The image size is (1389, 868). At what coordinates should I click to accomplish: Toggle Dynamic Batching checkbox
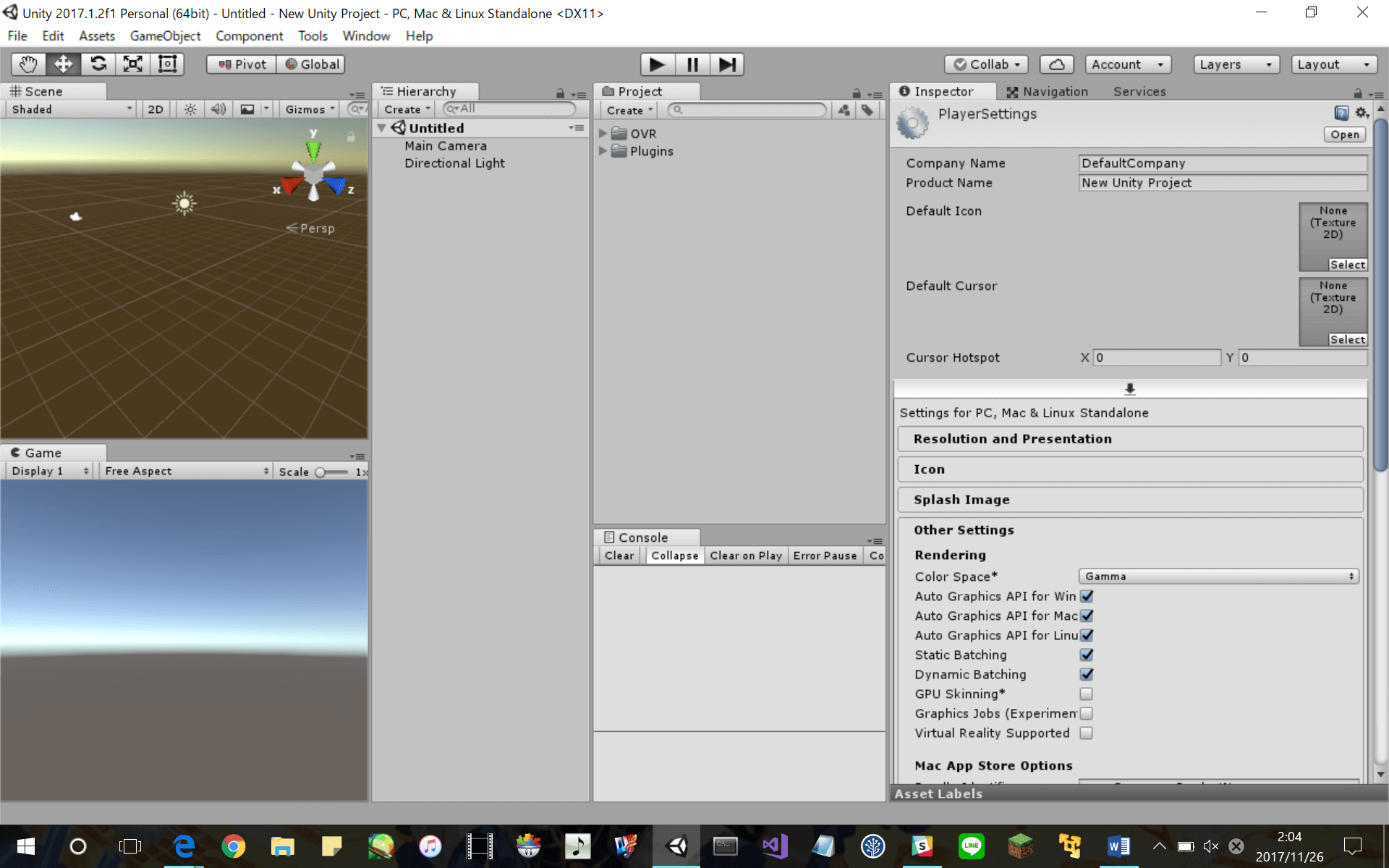(1087, 674)
